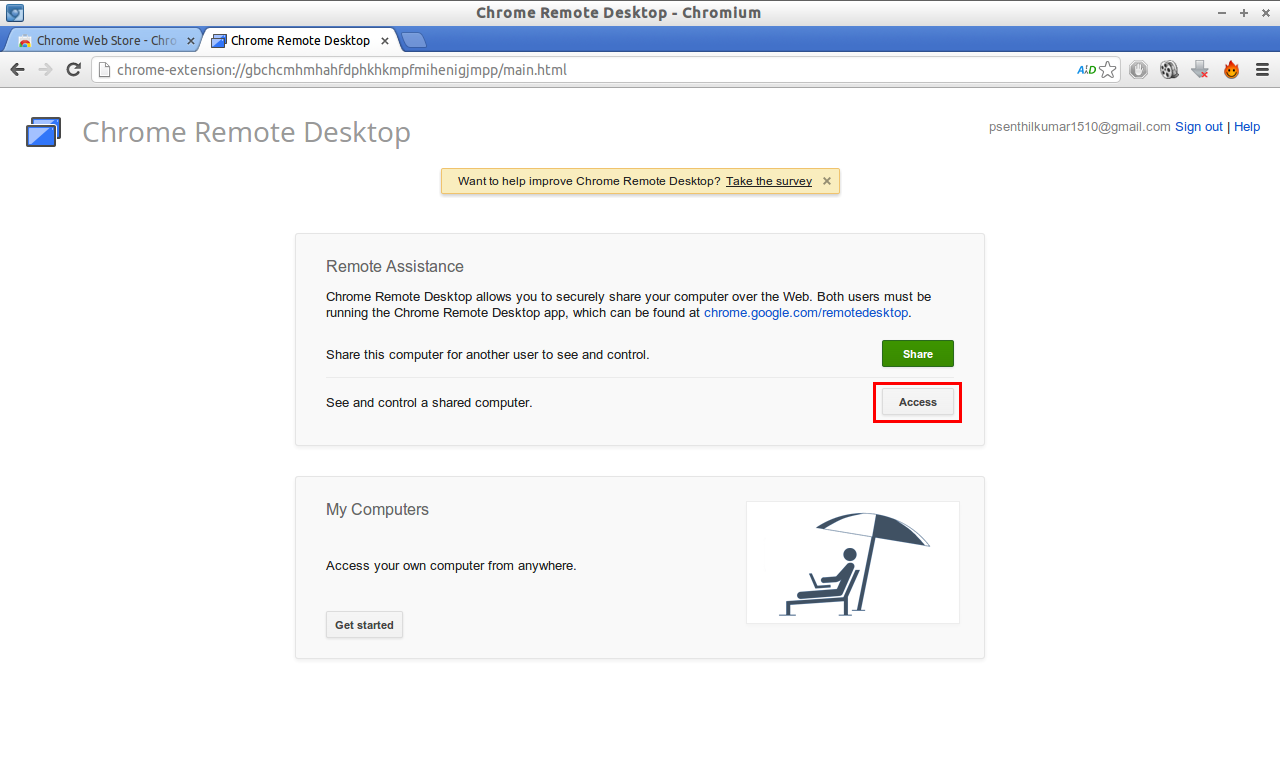This screenshot has width=1280, height=774.
Task: Click the A:D translate icon in the address bar
Action: (x=1086, y=70)
